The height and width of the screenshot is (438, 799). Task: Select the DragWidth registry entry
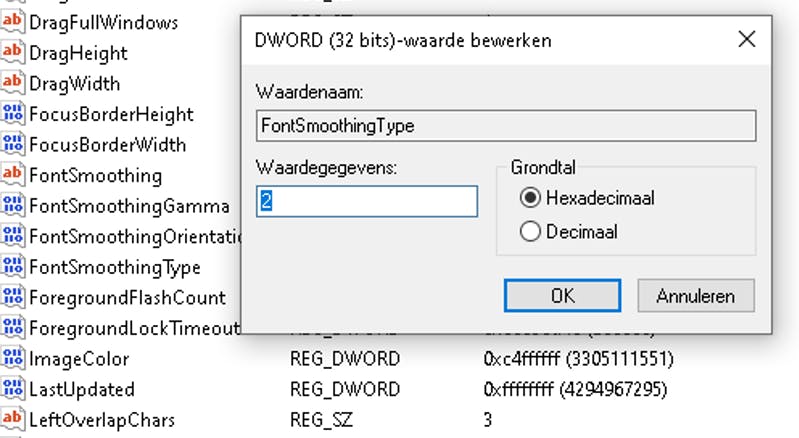tap(74, 83)
